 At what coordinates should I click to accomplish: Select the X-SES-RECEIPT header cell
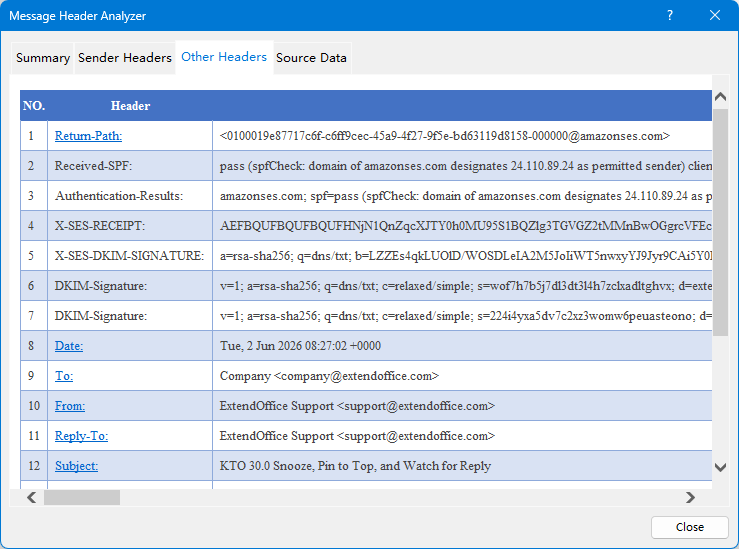(x=130, y=226)
